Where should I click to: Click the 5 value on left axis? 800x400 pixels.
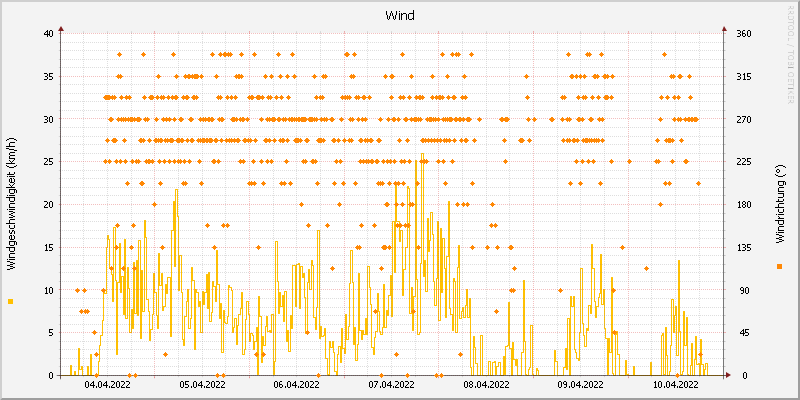[x=51, y=333]
